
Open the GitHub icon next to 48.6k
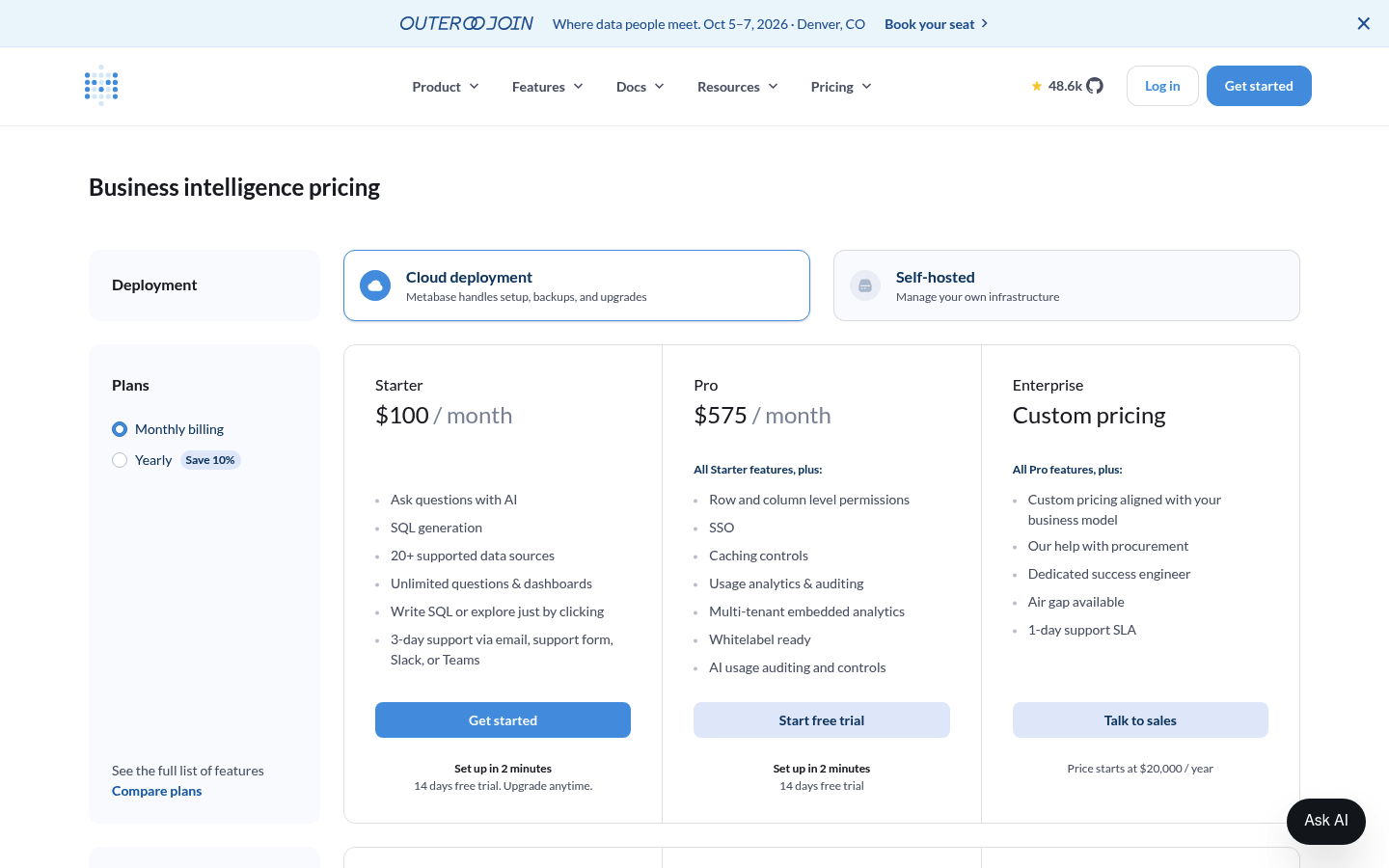click(1095, 86)
